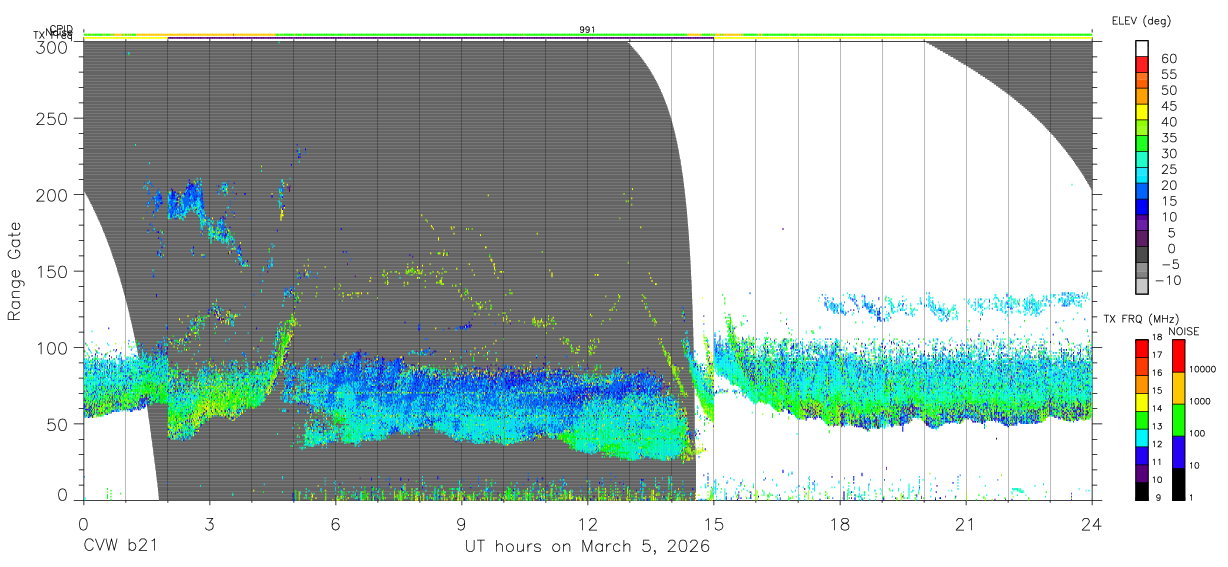The image size is (1228, 567).
Task: Click the black bottom swatch of the TX FRQ colorbar
Action: (1143, 491)
